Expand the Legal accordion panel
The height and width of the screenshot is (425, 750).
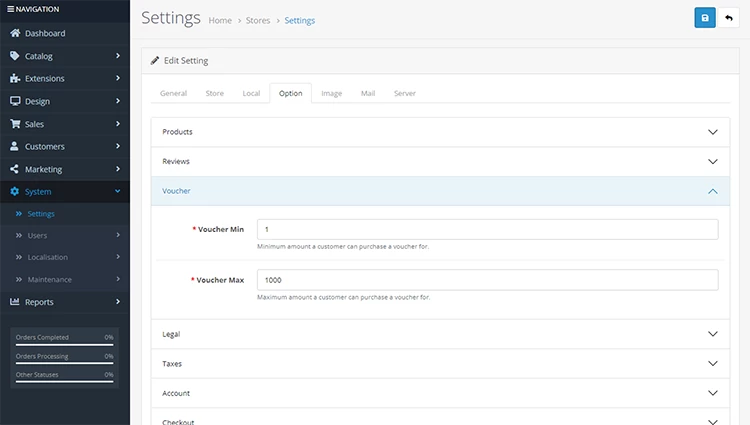coord(440,334)
